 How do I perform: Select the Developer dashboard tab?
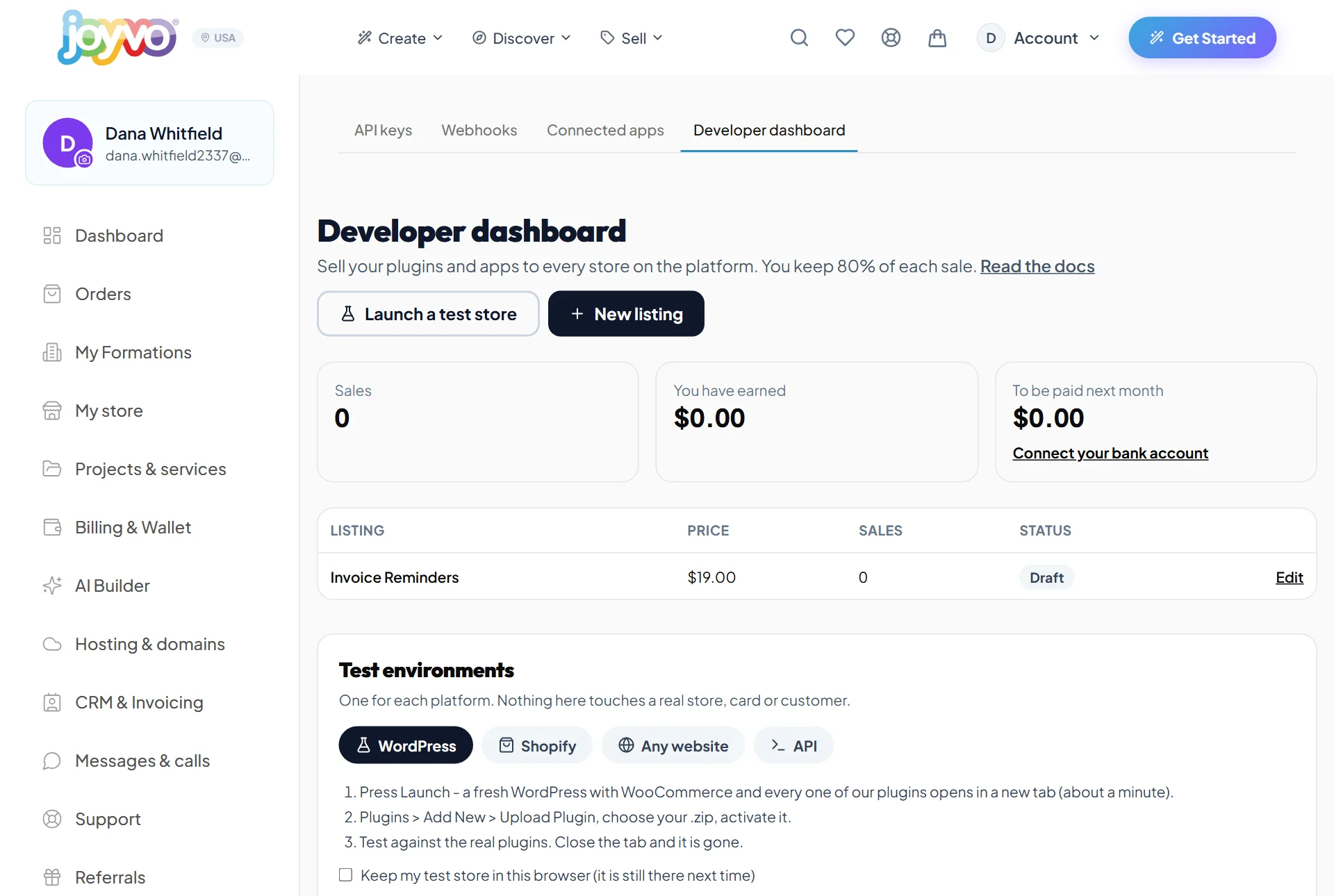coord(769,130)
